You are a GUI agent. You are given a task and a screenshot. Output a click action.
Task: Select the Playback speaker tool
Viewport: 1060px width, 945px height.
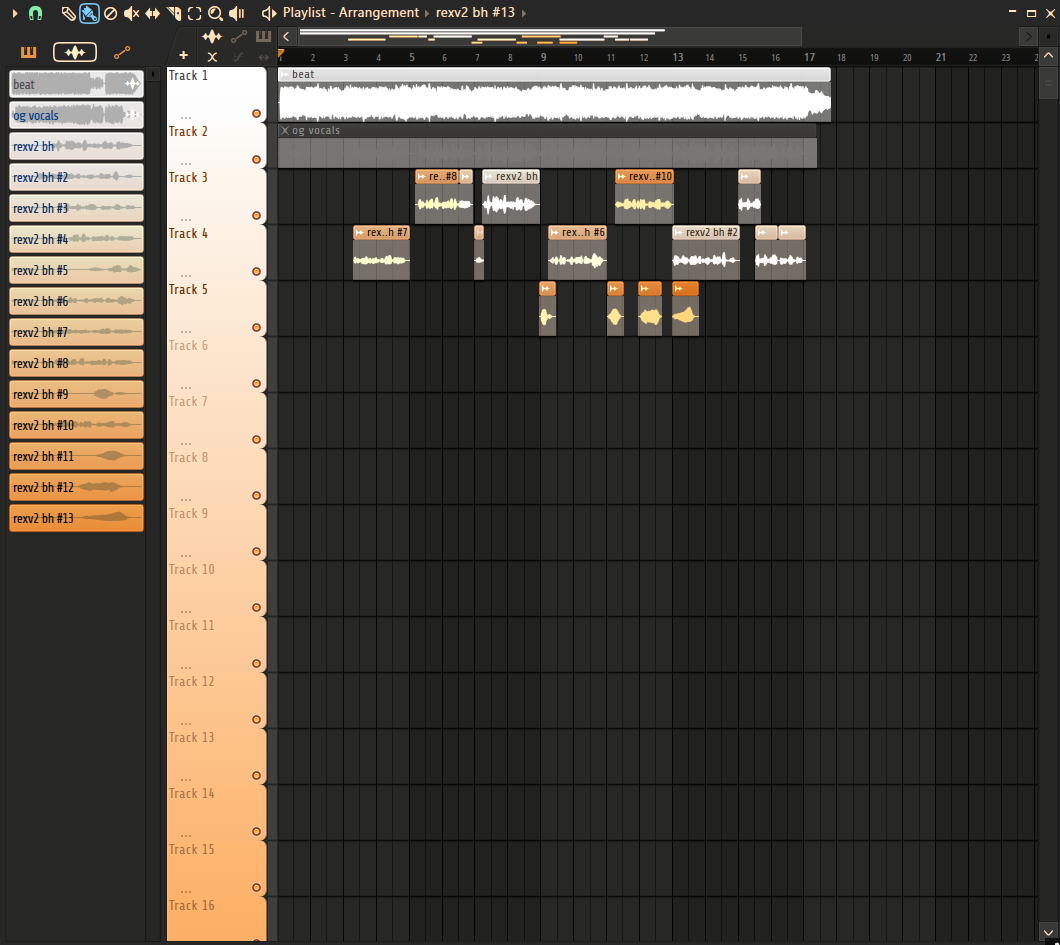click(x=237, y=13)
